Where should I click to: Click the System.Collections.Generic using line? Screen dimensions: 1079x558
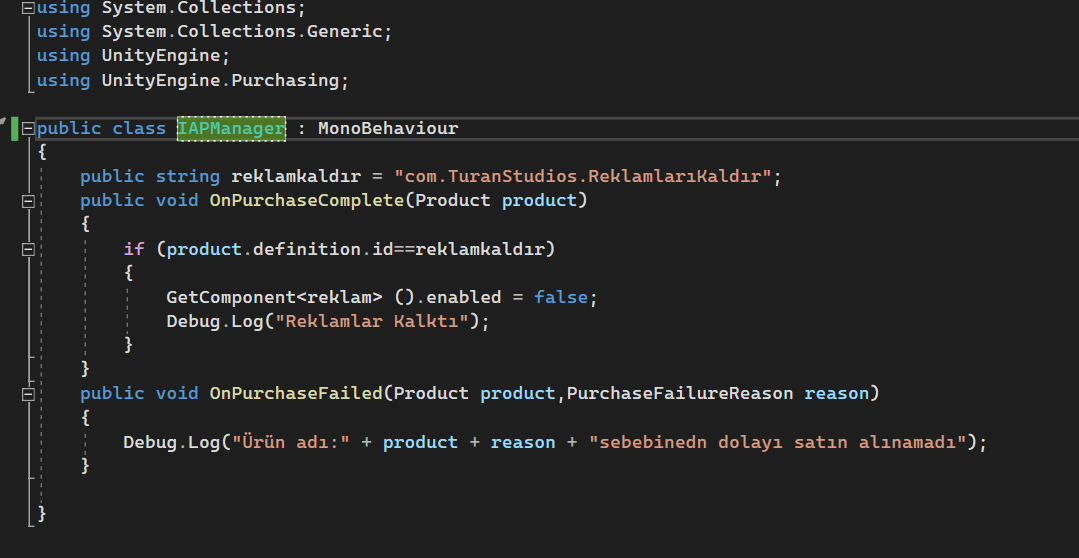pyautogui.click(x=214, y=32)
